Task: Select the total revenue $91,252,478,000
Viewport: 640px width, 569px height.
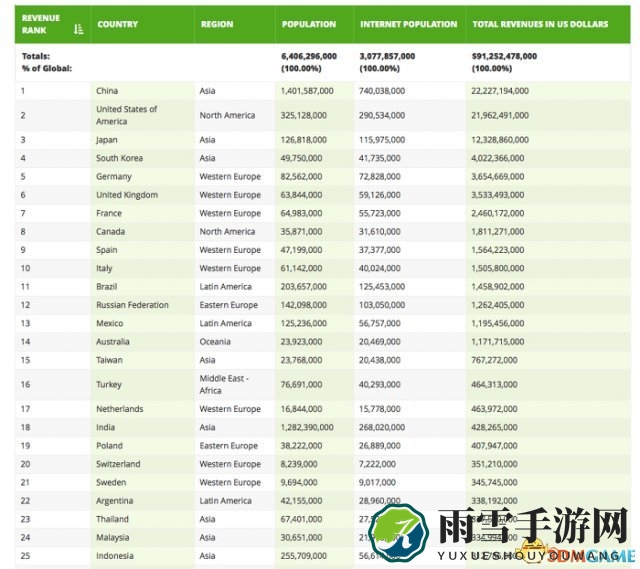Action: tap(504, 56)
